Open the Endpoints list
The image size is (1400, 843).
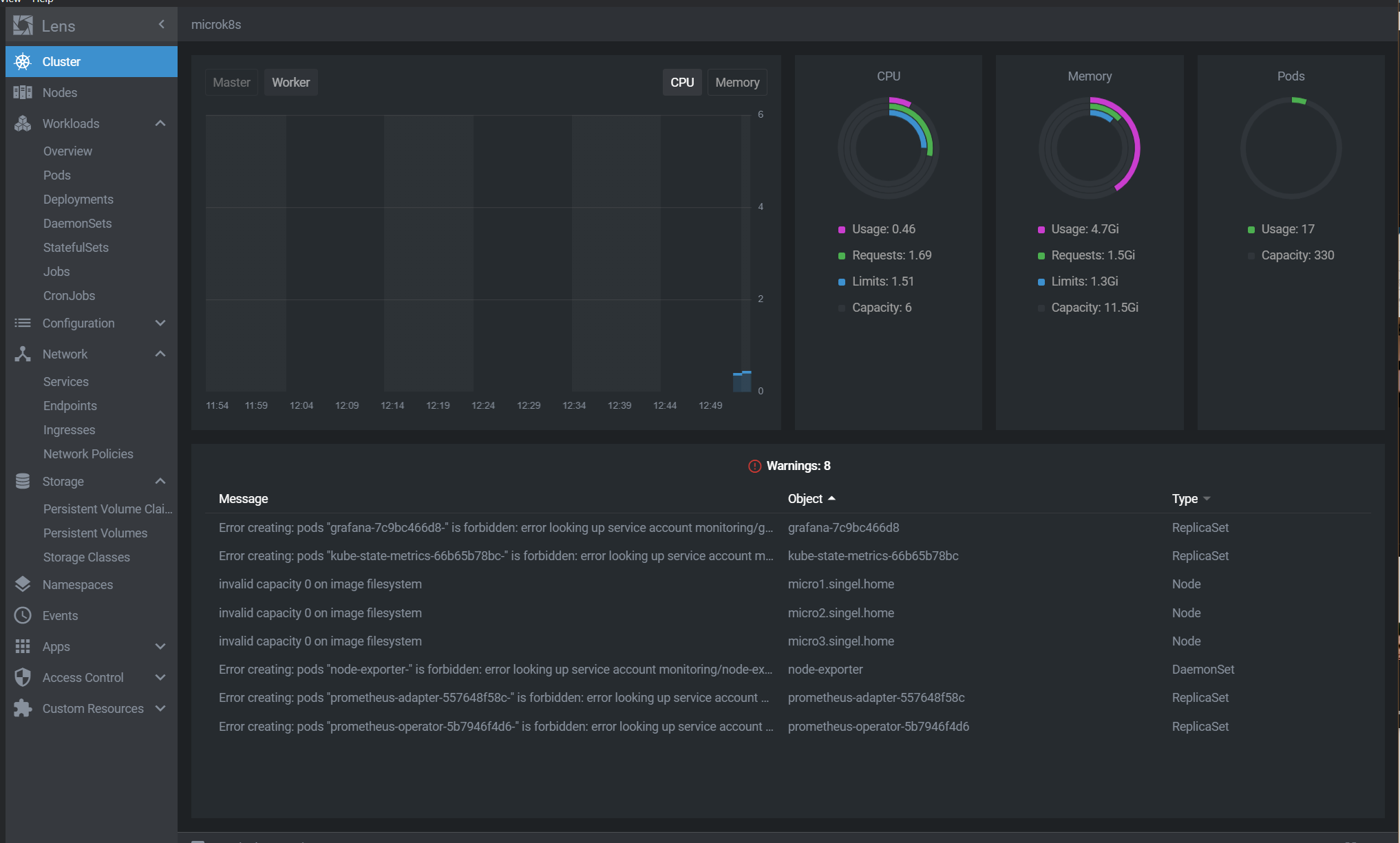[70, 405]
